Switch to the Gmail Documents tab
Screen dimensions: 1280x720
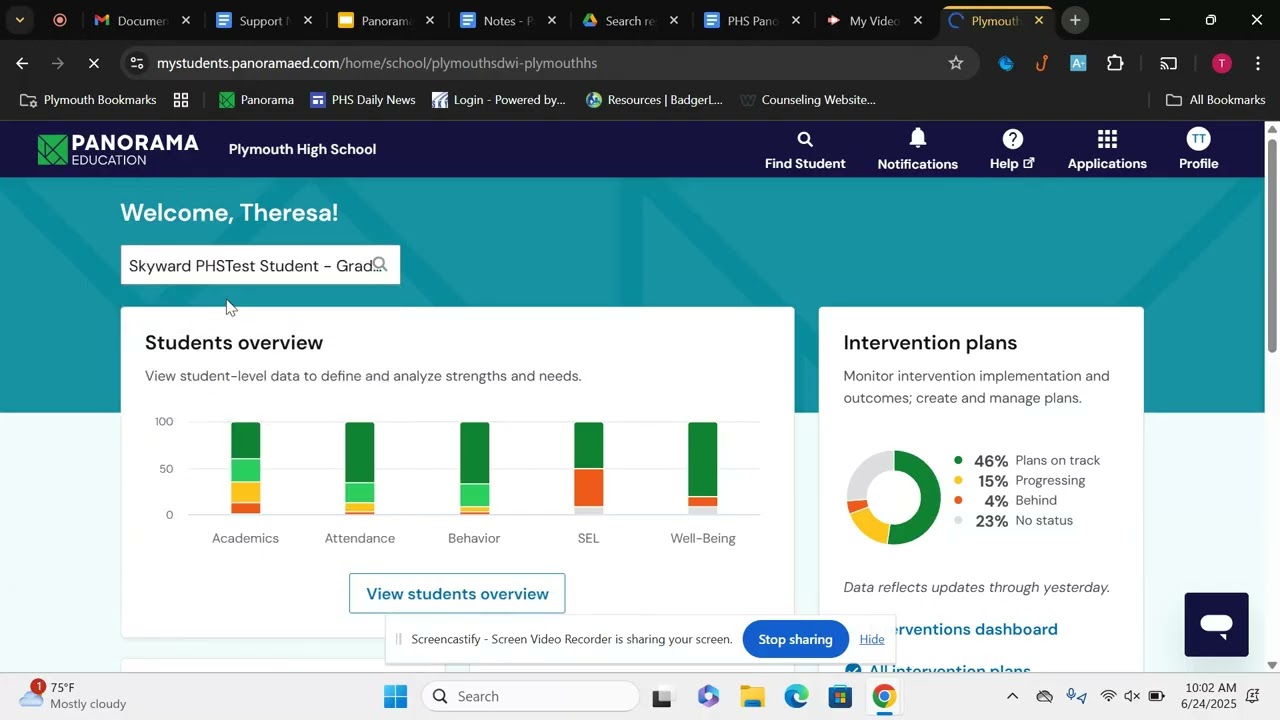[141, 20]
